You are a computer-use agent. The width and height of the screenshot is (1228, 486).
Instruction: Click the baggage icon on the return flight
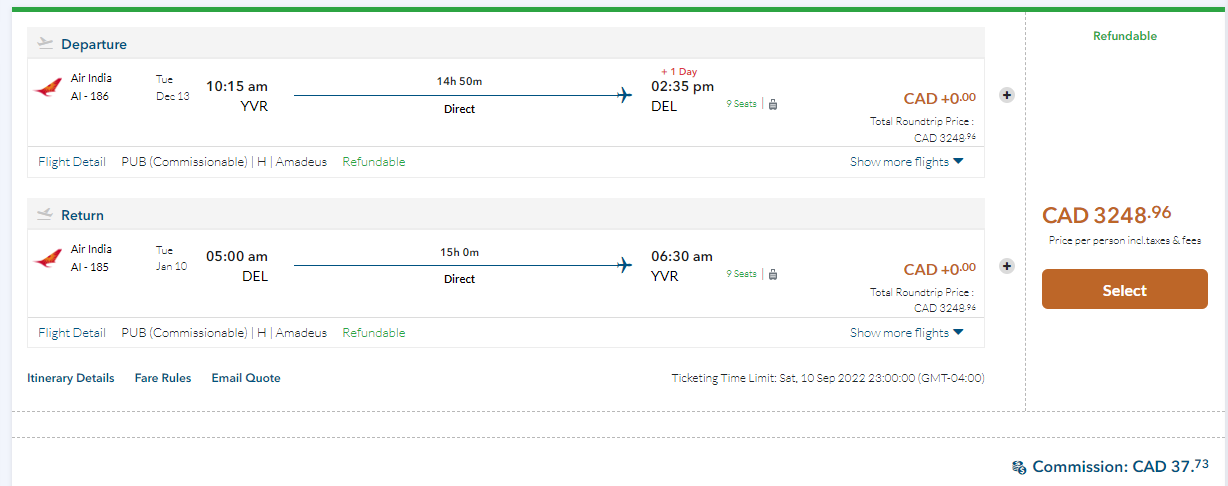(x=773, y=274)
